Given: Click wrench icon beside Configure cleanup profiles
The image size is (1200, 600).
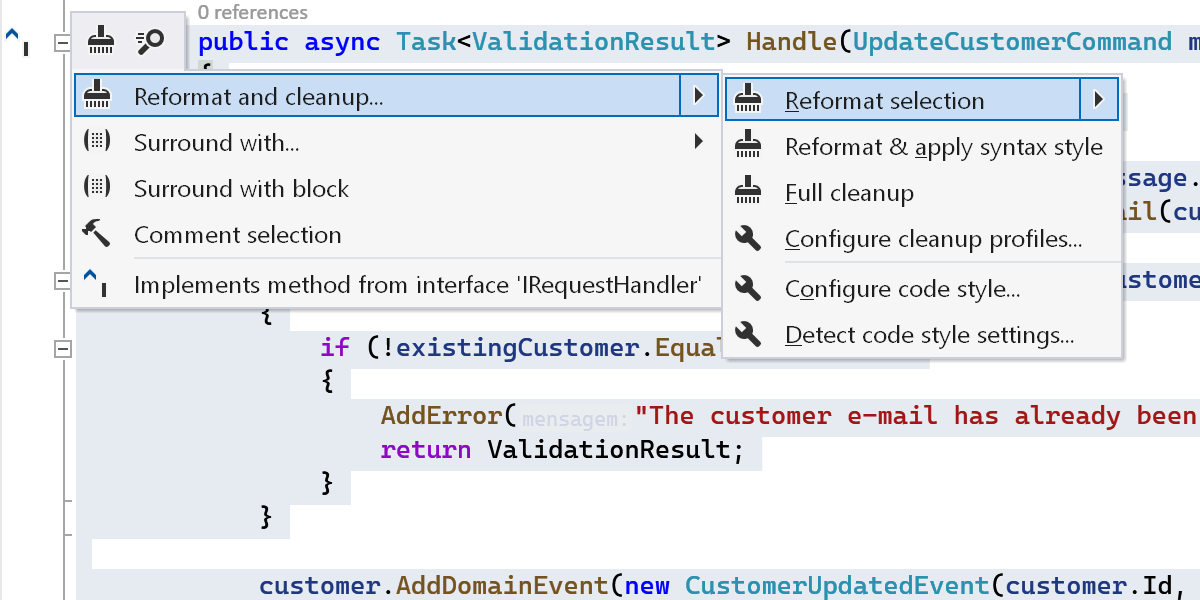Looking at the screenshot, I should 748,239.
